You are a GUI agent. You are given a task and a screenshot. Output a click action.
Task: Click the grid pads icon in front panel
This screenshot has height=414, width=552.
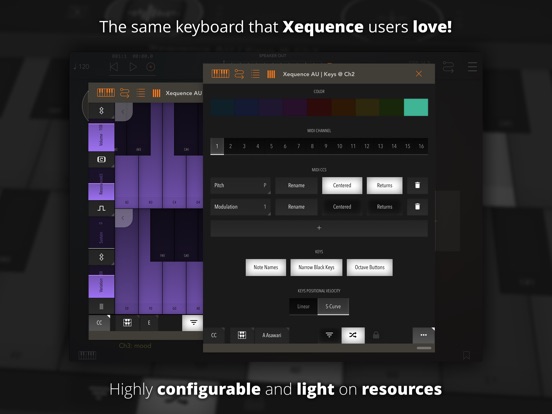click(x=242, y=335)
